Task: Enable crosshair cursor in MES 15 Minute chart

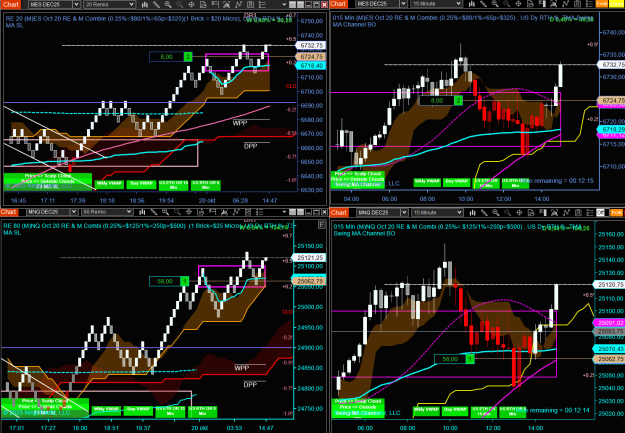Action: (518, 4)
